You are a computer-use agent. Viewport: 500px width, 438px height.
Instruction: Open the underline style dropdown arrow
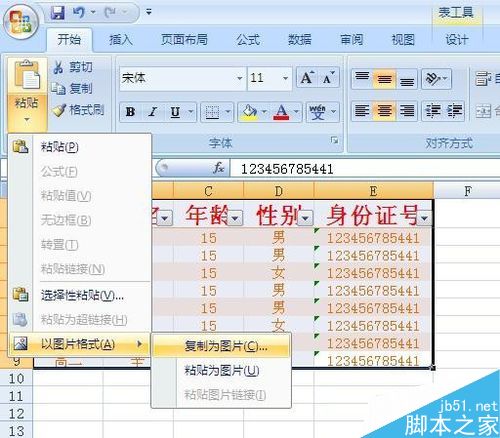191,111
